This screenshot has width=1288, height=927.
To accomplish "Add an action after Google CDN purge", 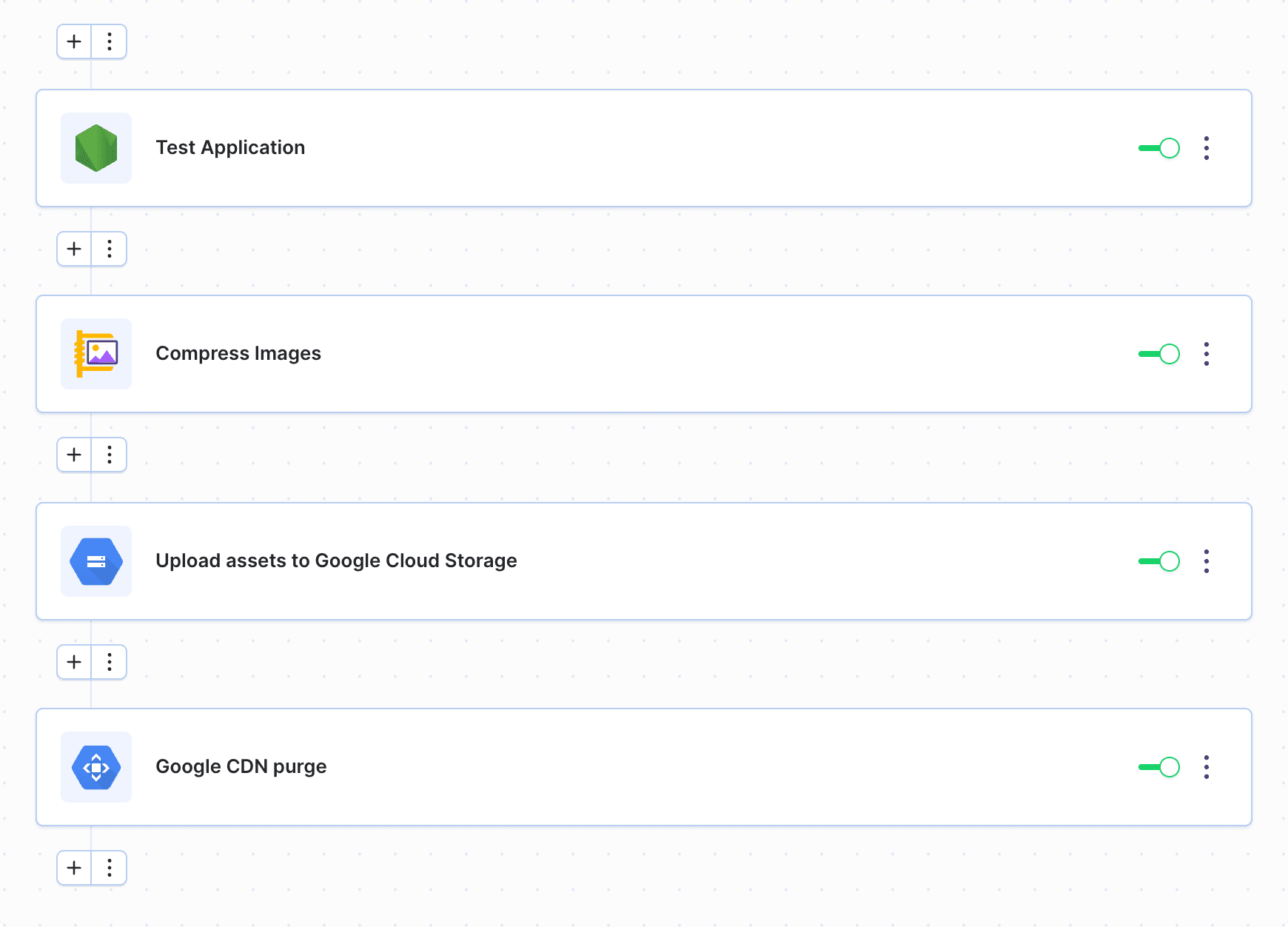I will click(x=74, y=868).
